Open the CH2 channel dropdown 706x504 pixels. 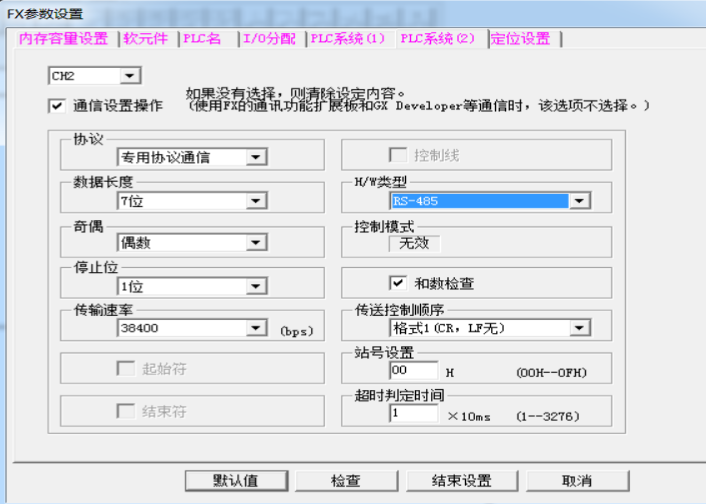click(130, 76)
